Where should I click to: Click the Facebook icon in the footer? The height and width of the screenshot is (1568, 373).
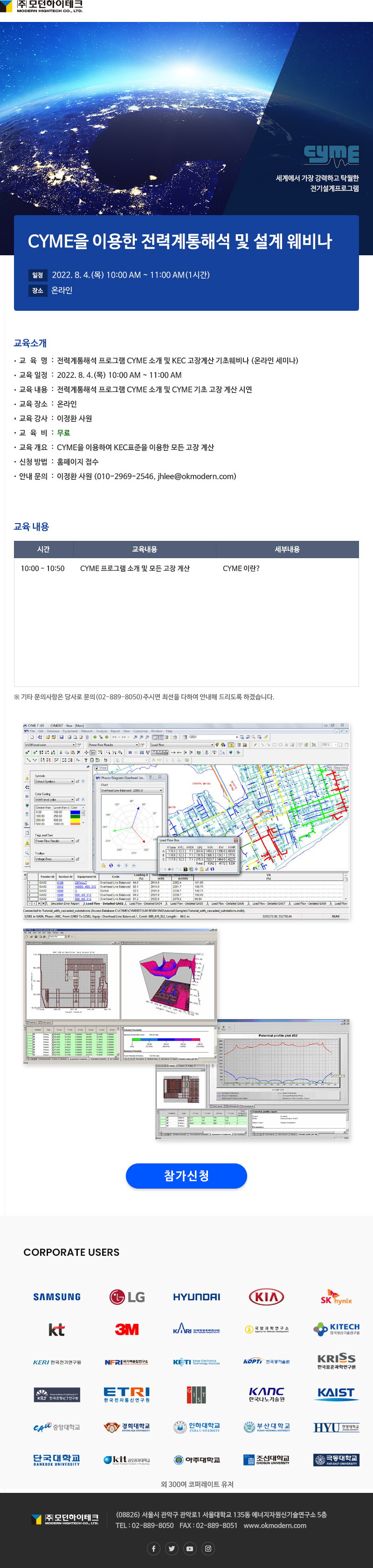coord(153,1548)
